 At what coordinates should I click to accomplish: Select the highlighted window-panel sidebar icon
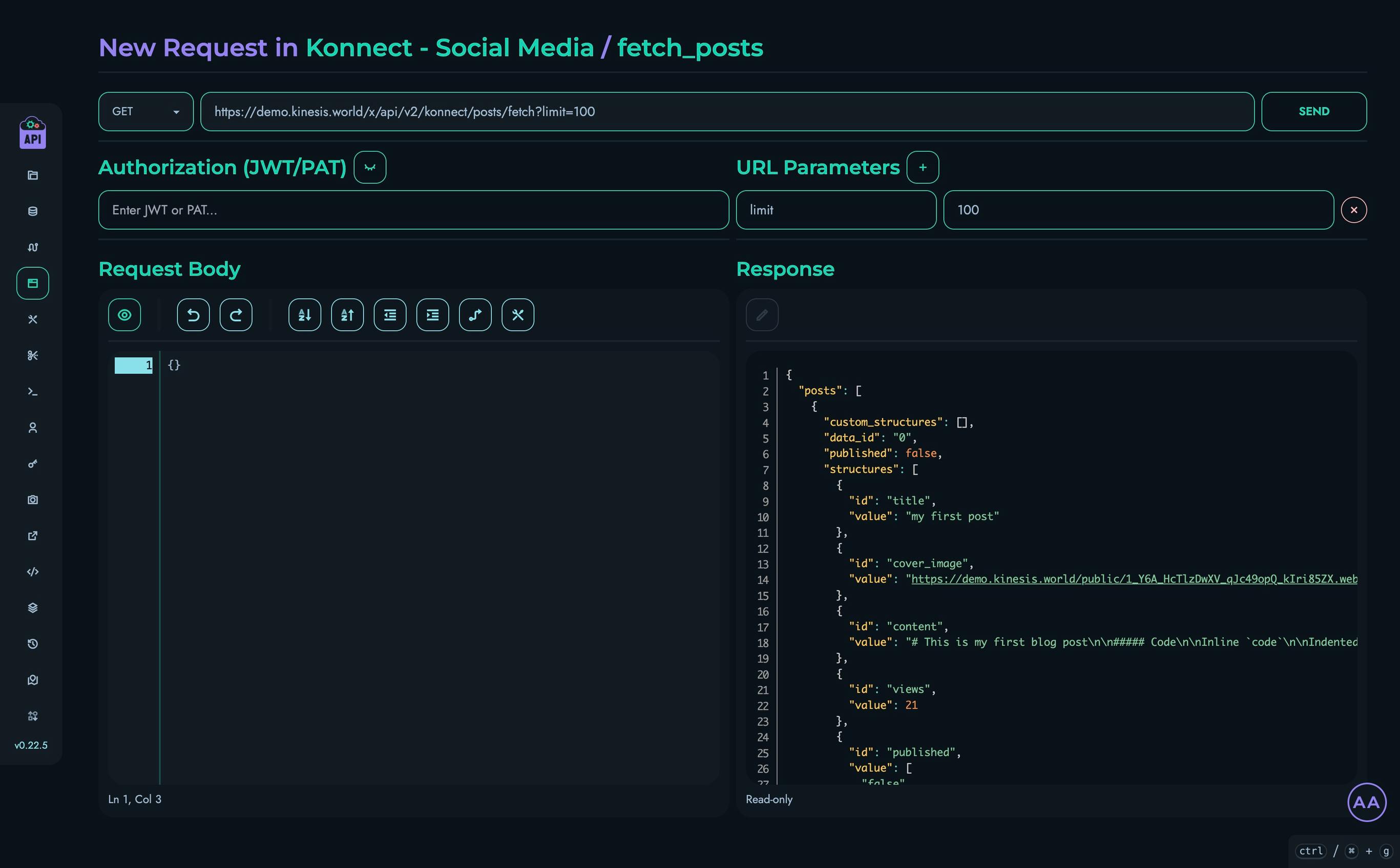tap(33, 283)
